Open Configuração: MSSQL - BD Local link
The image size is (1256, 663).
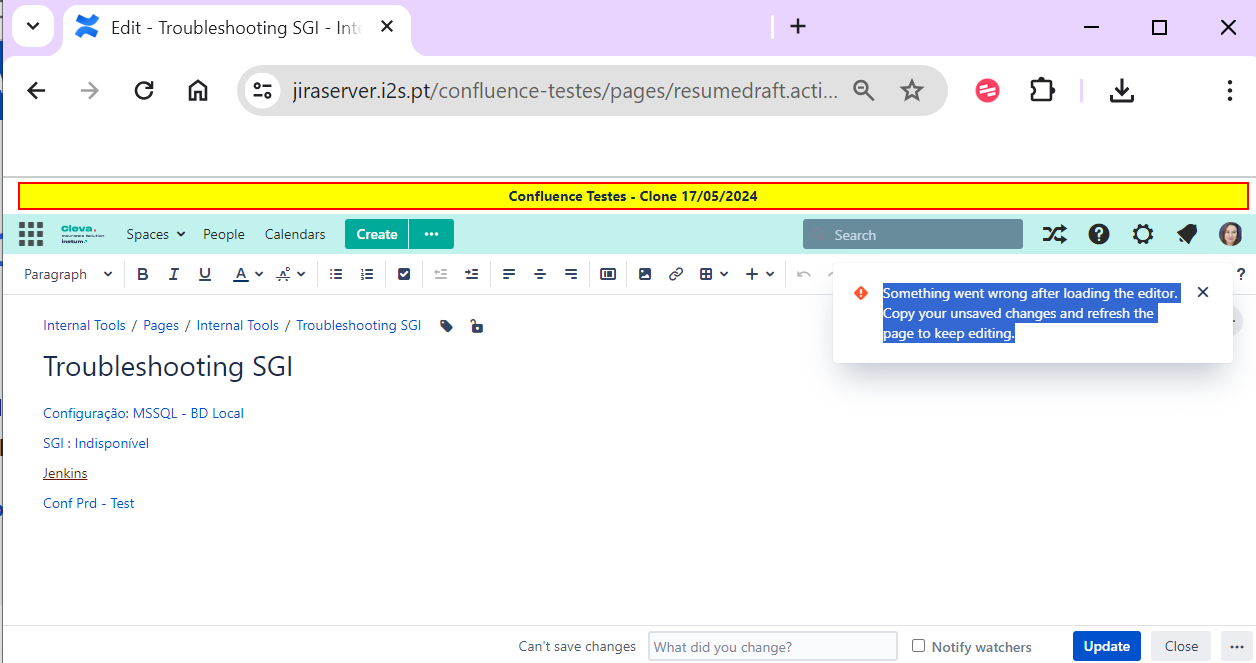click(143, 413)
